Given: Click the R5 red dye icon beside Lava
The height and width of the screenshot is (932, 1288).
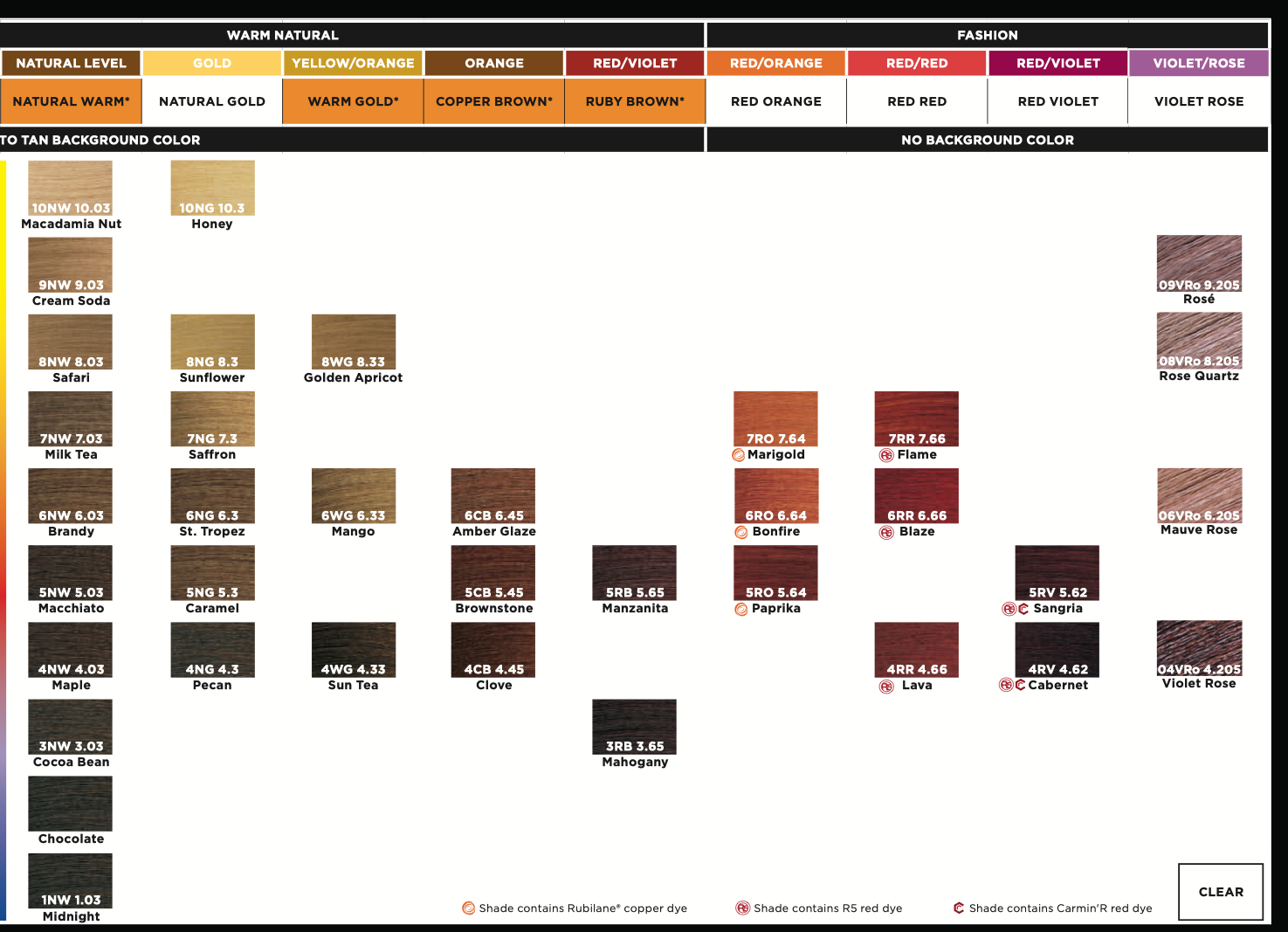Looking at the screenshot, I should 886,686.
